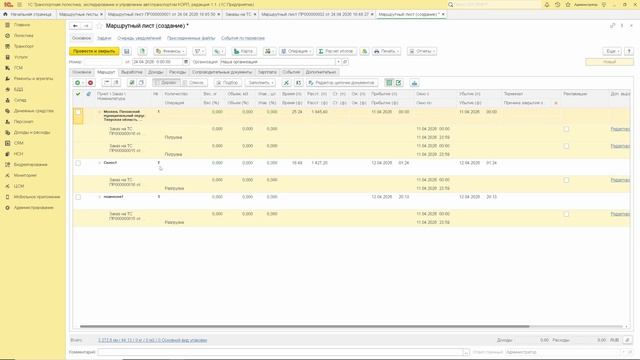Open favorites star in title bar
This screenshot has width=640, height=360.
tap(568, 4)
